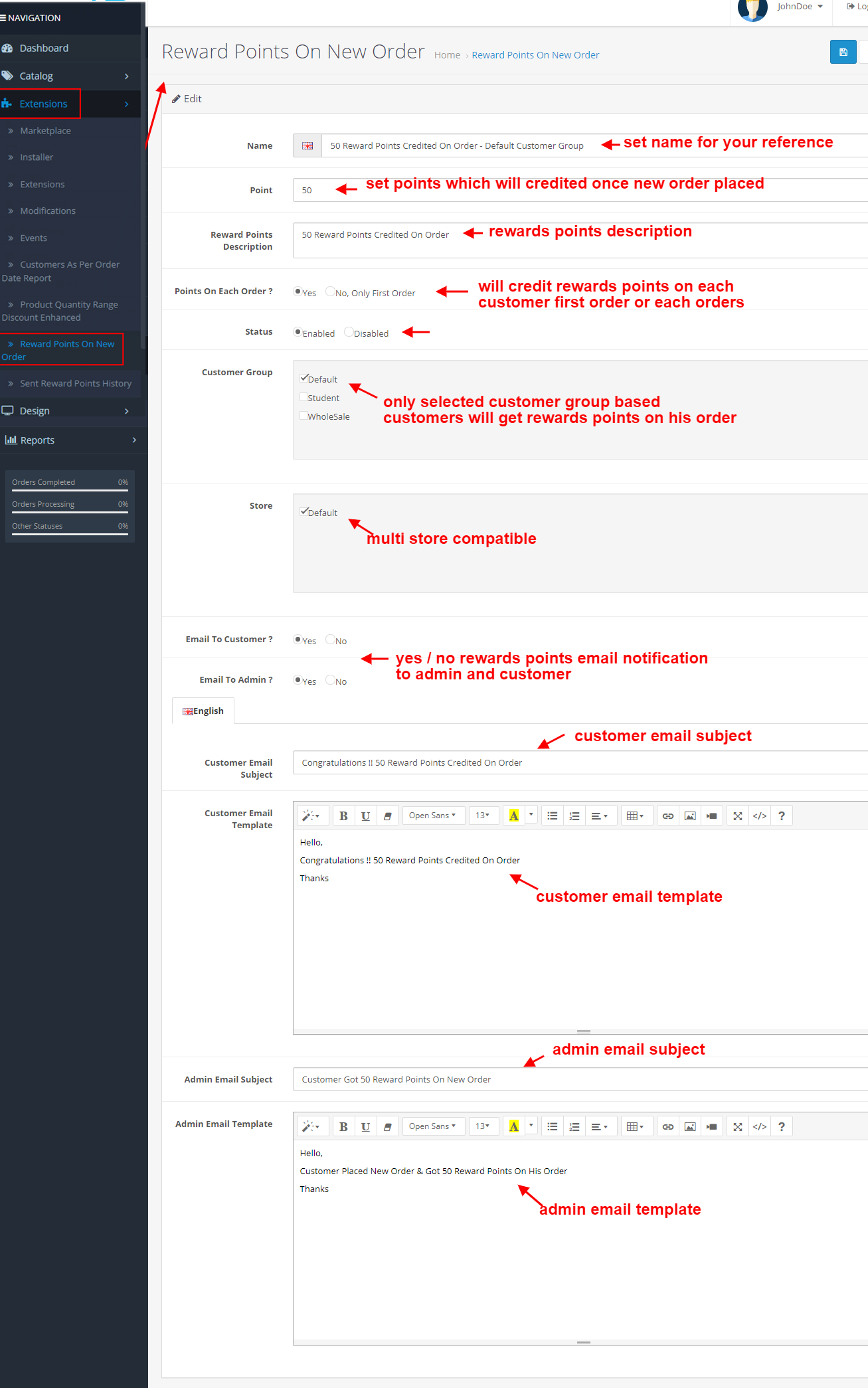Click the Catalog tags icon

[7, 76]
